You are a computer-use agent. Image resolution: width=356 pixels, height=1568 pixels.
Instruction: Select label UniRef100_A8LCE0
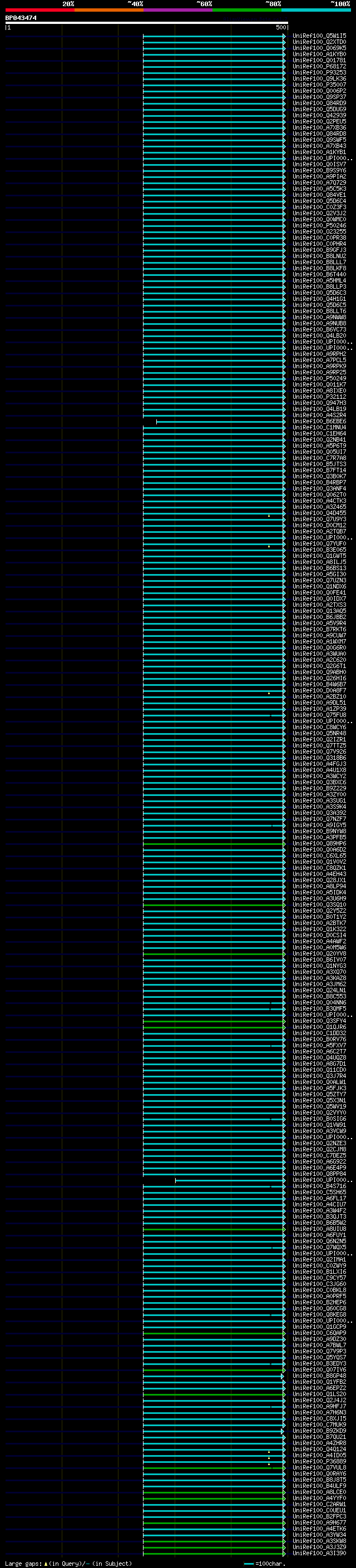pos(319,1492)
